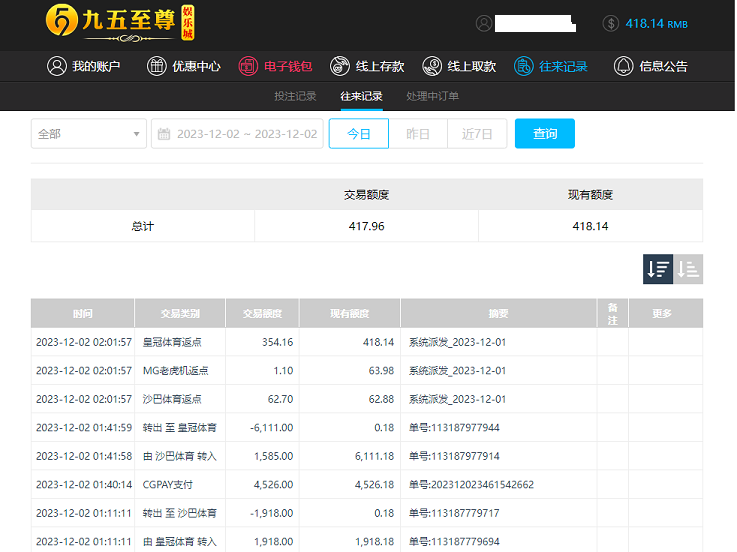Open 我的账户 account icon
The height and width of the screenshot is (552, 737).
[57, 66]
